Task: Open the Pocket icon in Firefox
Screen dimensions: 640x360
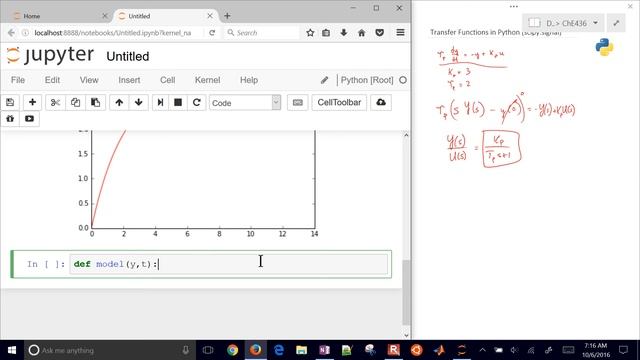Action: click(380, 33)
